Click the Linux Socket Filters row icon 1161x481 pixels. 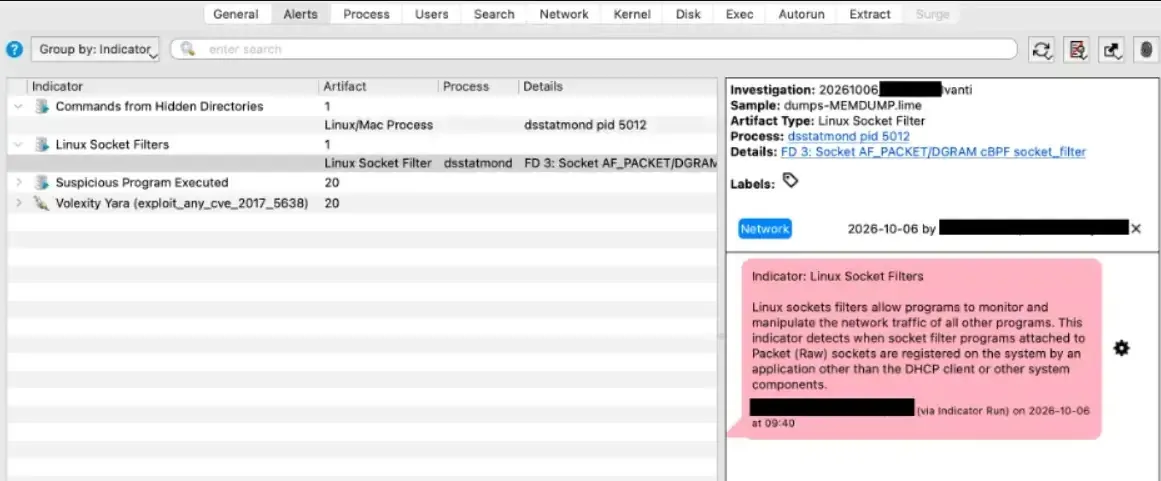[x=41, y=144]
